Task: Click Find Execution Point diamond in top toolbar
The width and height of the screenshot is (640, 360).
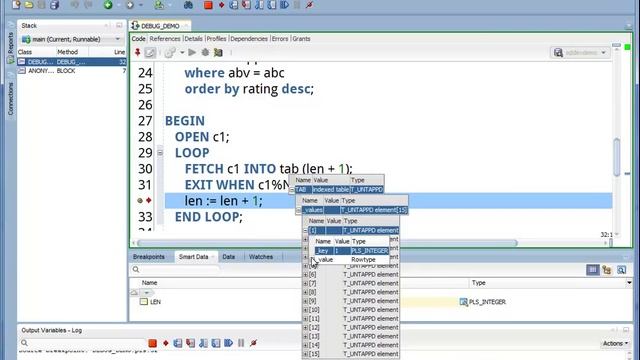Action: coord(222,5)
